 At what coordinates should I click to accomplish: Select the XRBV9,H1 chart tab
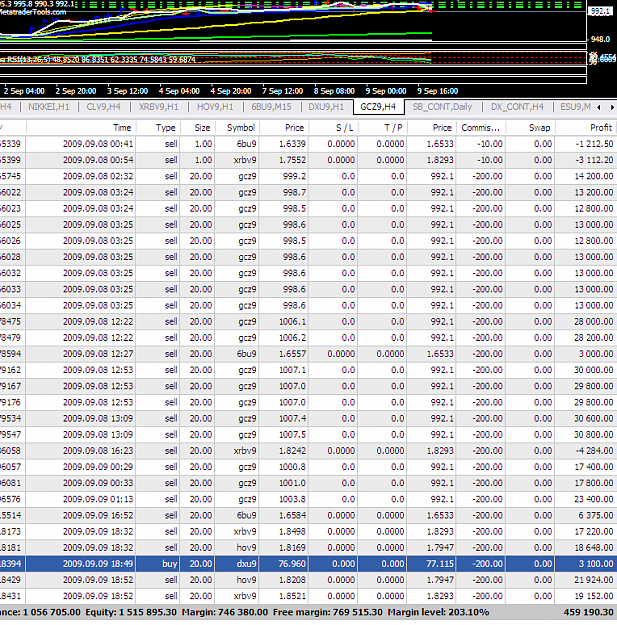(159, 107)
